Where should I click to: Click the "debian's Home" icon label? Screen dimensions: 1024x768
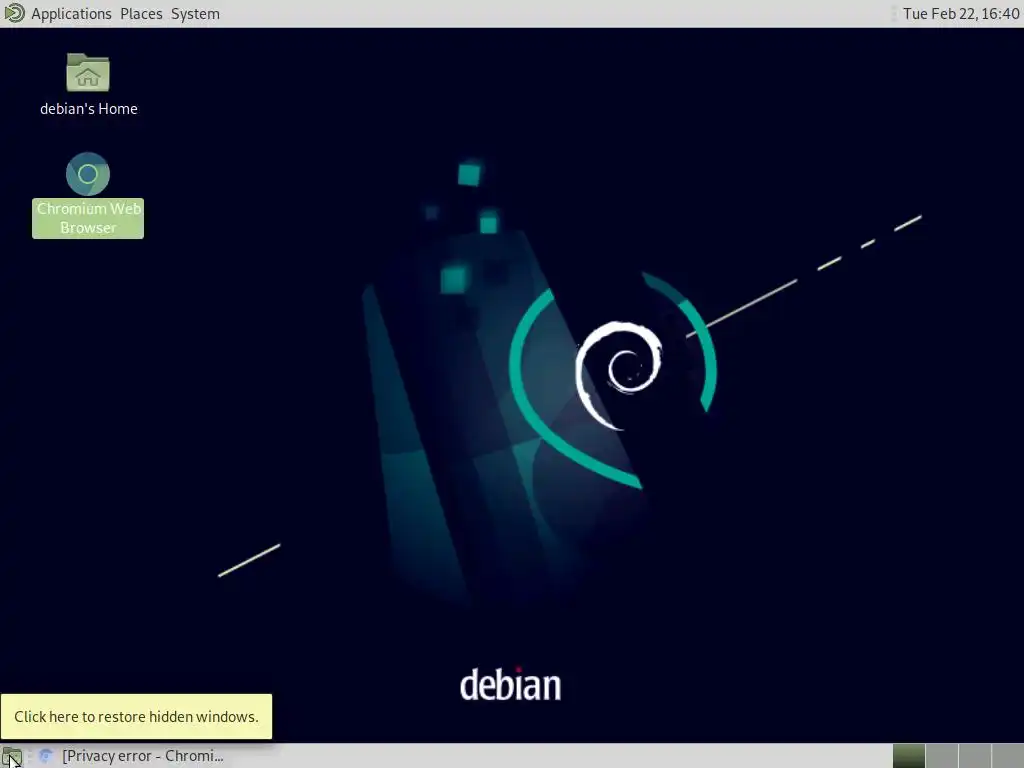(89, 109)
